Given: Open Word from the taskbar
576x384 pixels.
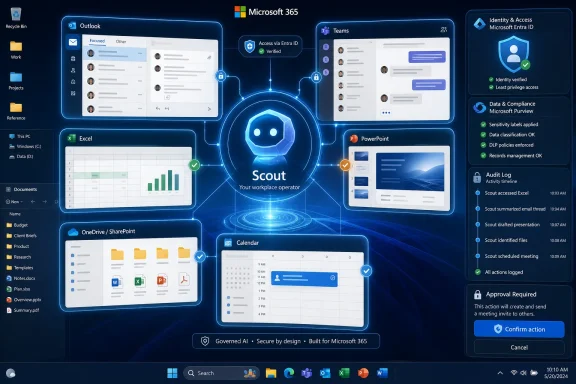Looking at the screenshot, I should click(382, 373).
